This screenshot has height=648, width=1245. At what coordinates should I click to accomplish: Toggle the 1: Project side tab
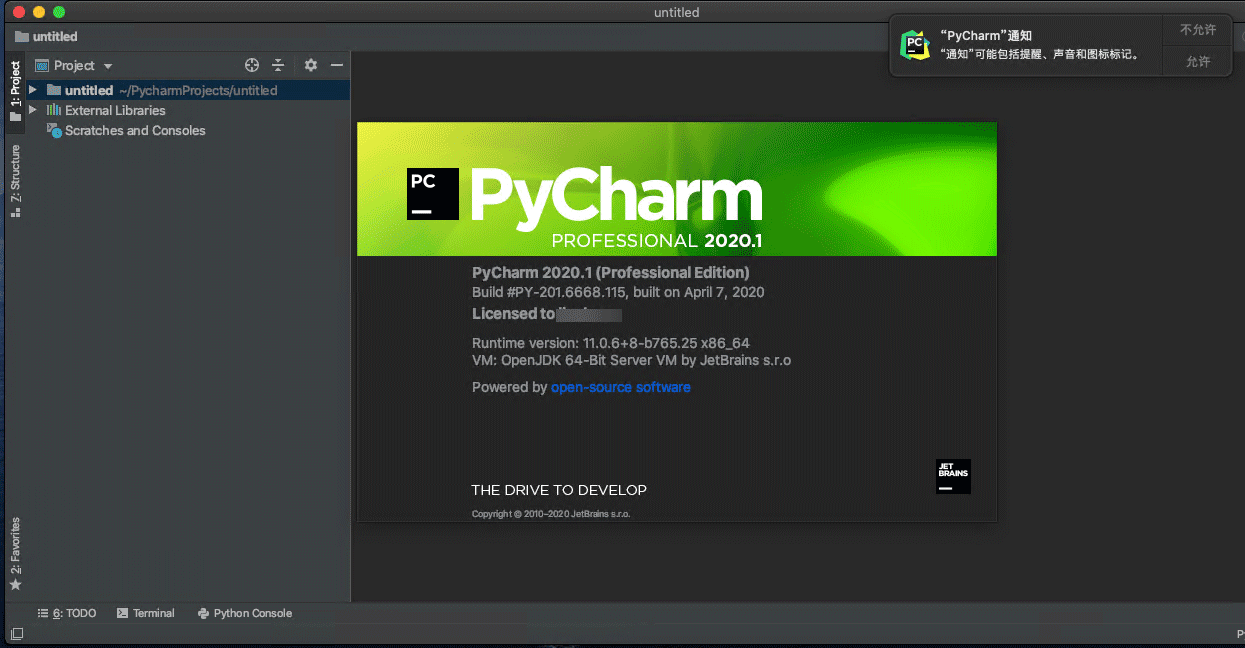(15, 91)
